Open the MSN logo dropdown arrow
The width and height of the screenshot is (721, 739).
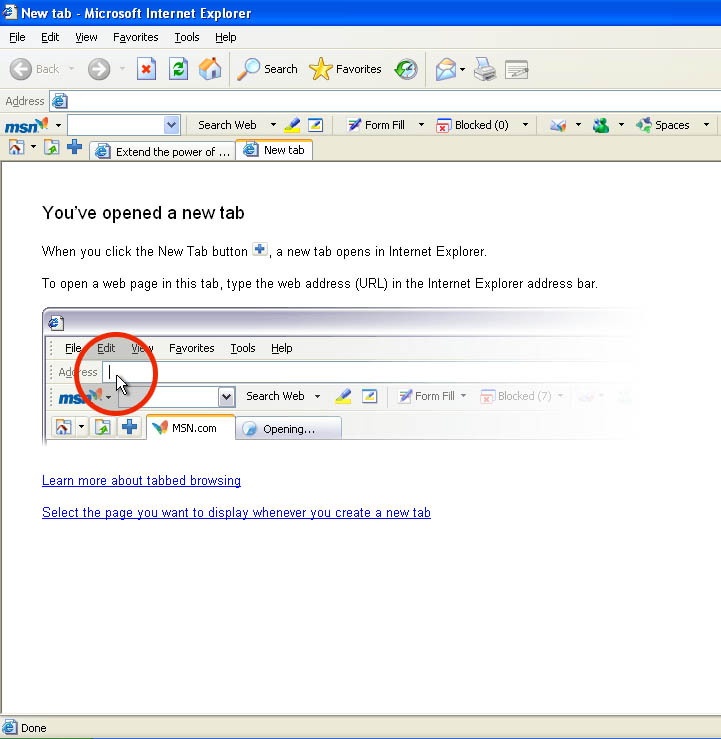click(x=58, y=125)
